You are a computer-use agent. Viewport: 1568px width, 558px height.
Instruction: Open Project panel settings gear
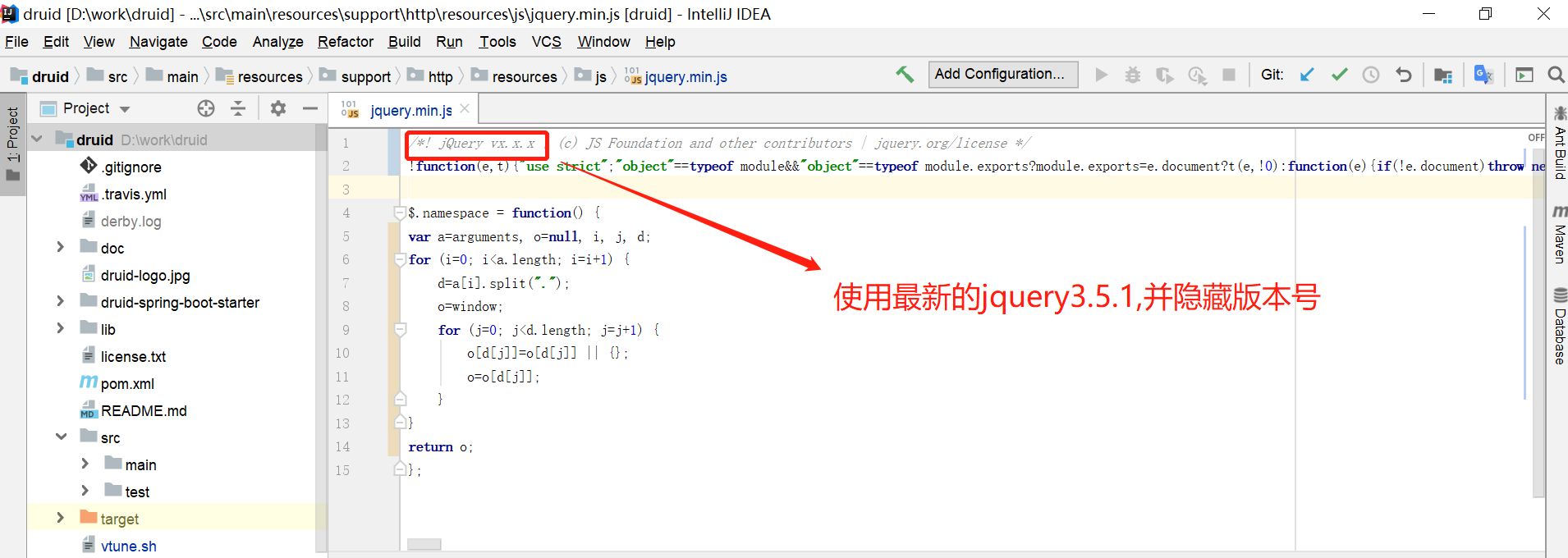pyautogui.click(x=278, y=108)
